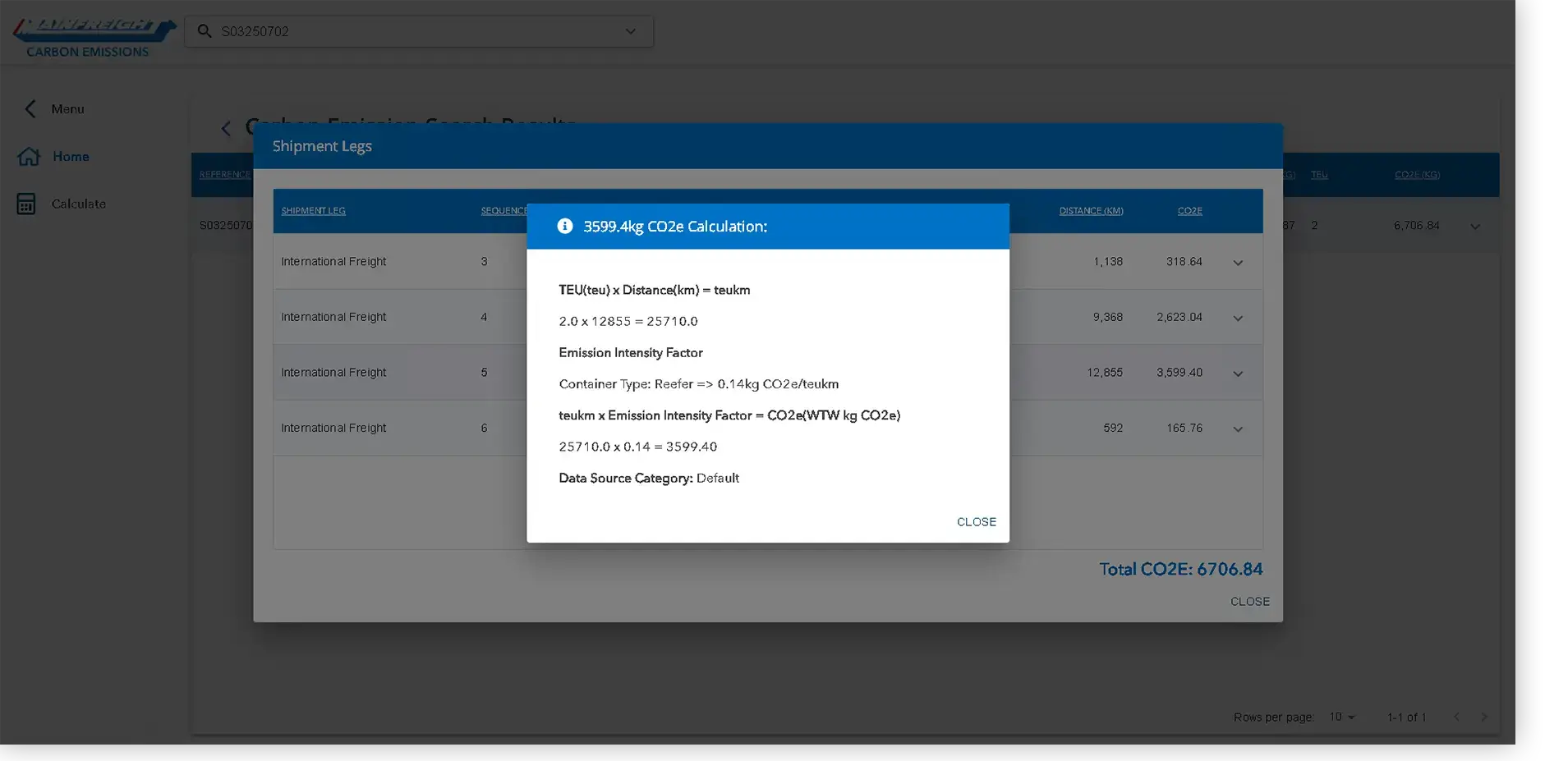The image size is (1568, 761).
Task: Expand leg row with 165.76 CO2E
Action: tap(1238, 429)
